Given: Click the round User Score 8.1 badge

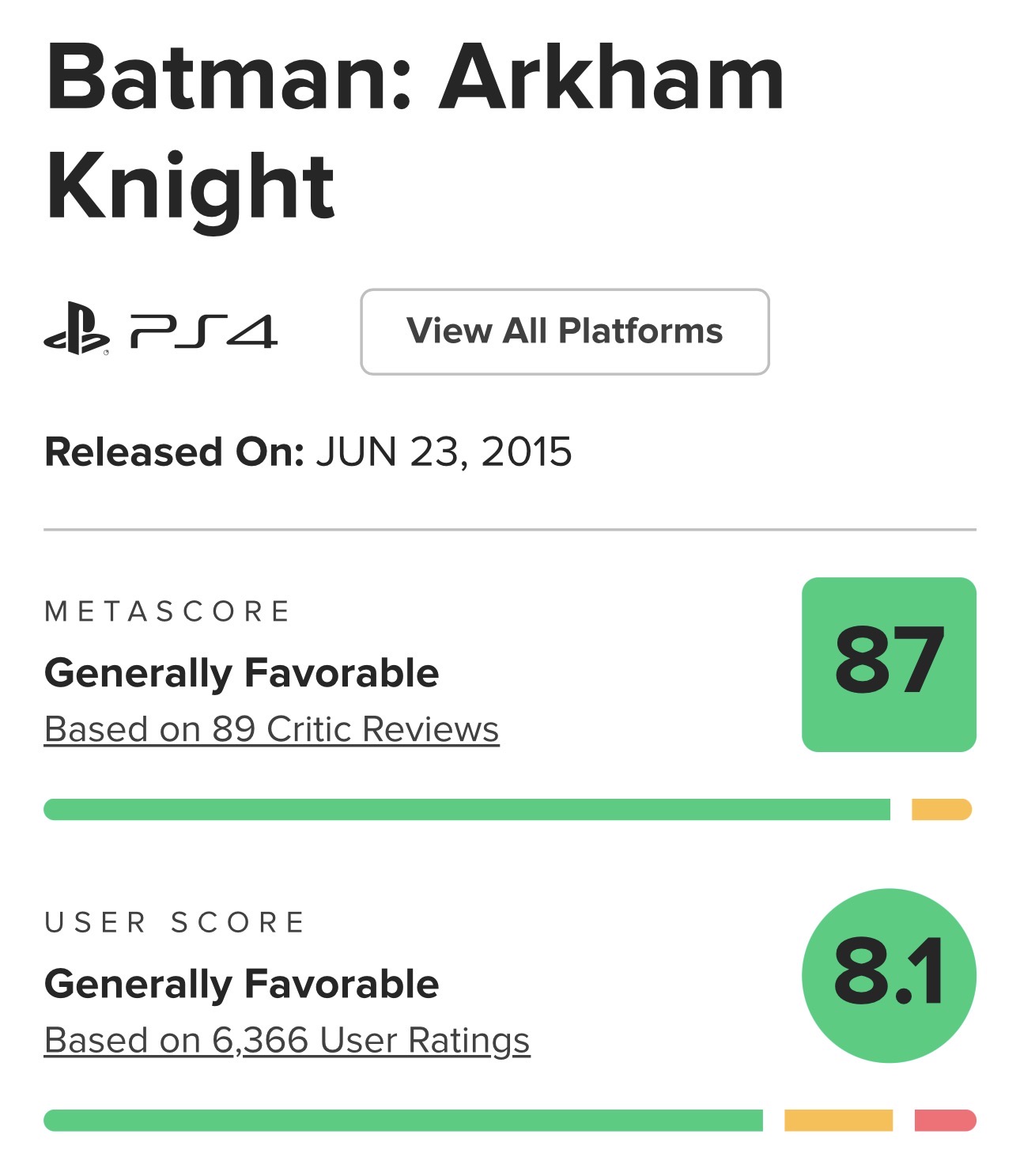Looking at the screenshot, I should point(889,975).
